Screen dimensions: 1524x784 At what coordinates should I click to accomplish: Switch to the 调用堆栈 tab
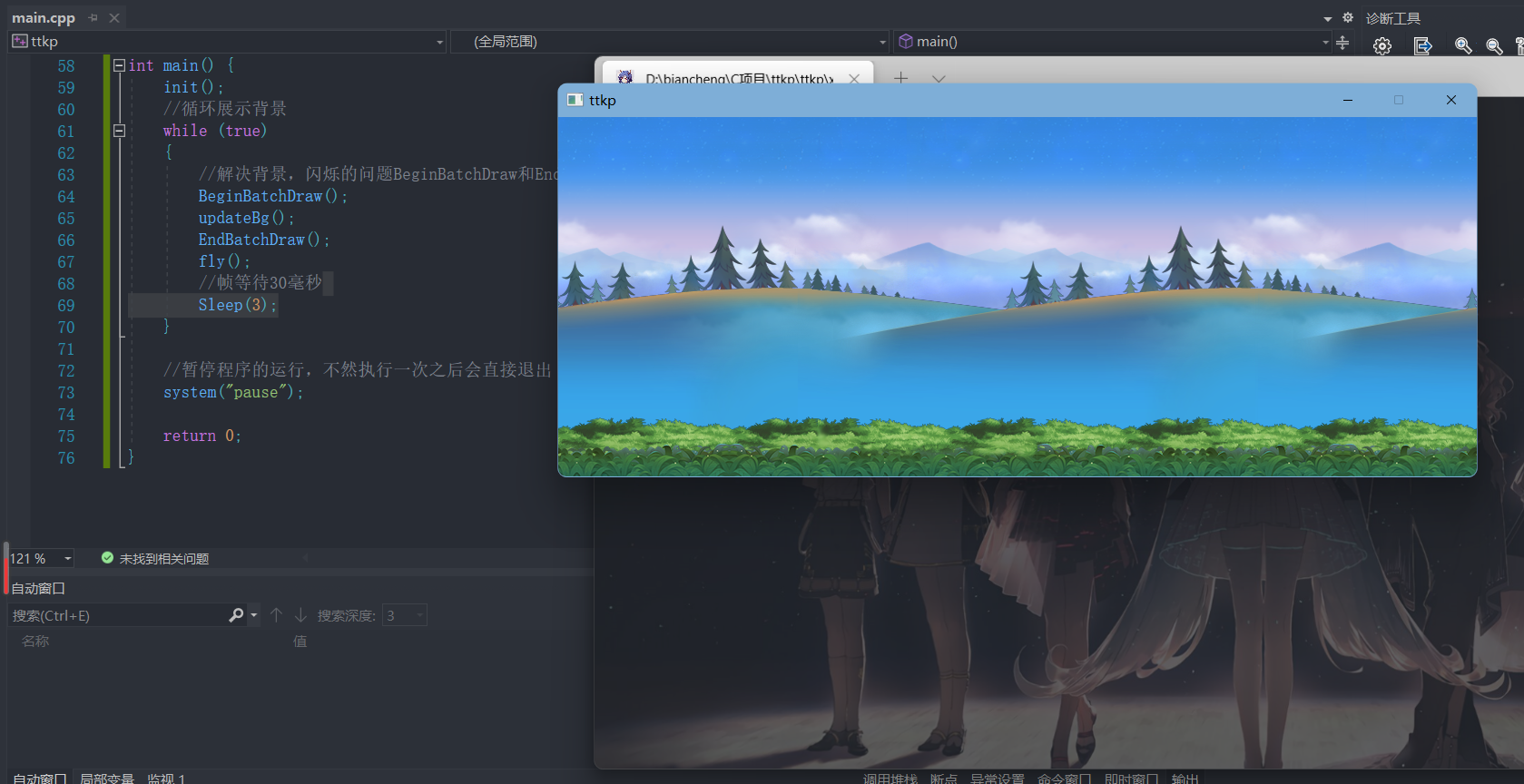click(890, 779)
